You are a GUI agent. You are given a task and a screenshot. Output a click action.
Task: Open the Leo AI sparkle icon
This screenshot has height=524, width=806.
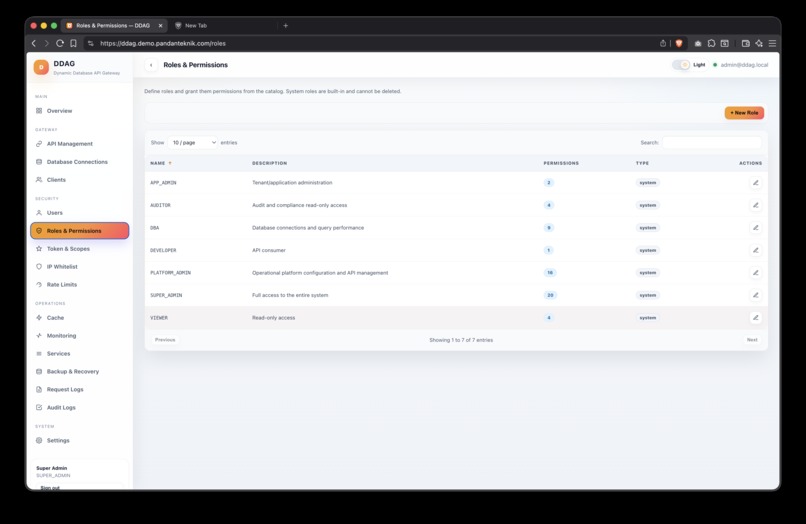tap(759, 43)
